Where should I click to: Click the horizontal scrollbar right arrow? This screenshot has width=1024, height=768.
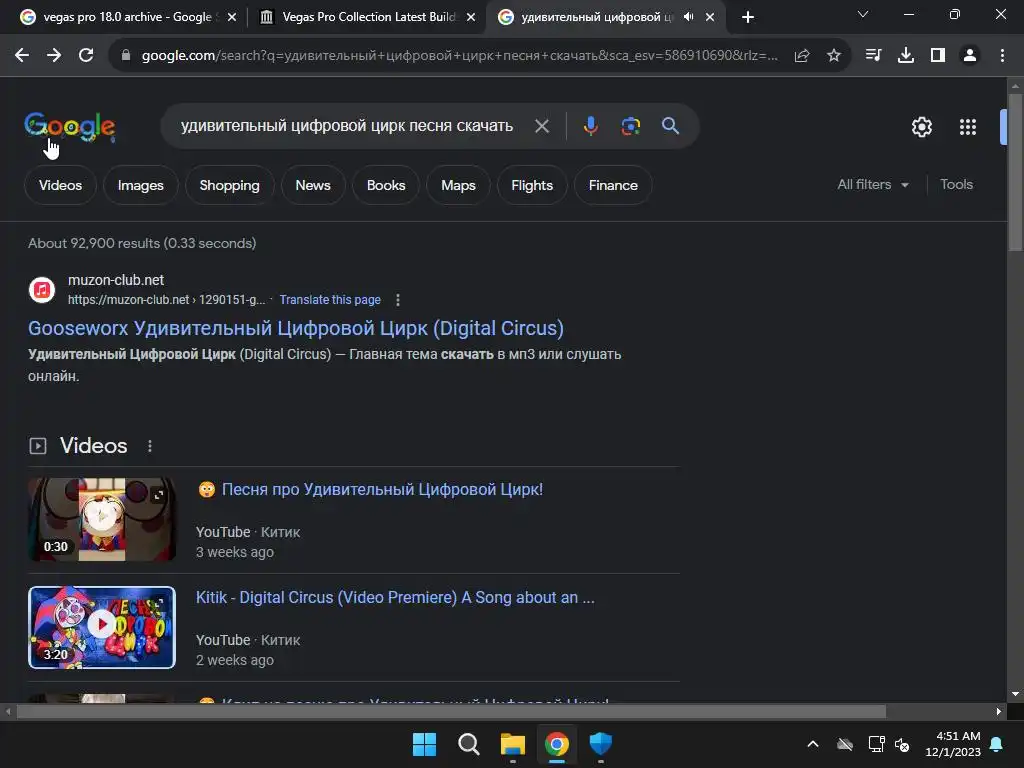click(999, 712)
